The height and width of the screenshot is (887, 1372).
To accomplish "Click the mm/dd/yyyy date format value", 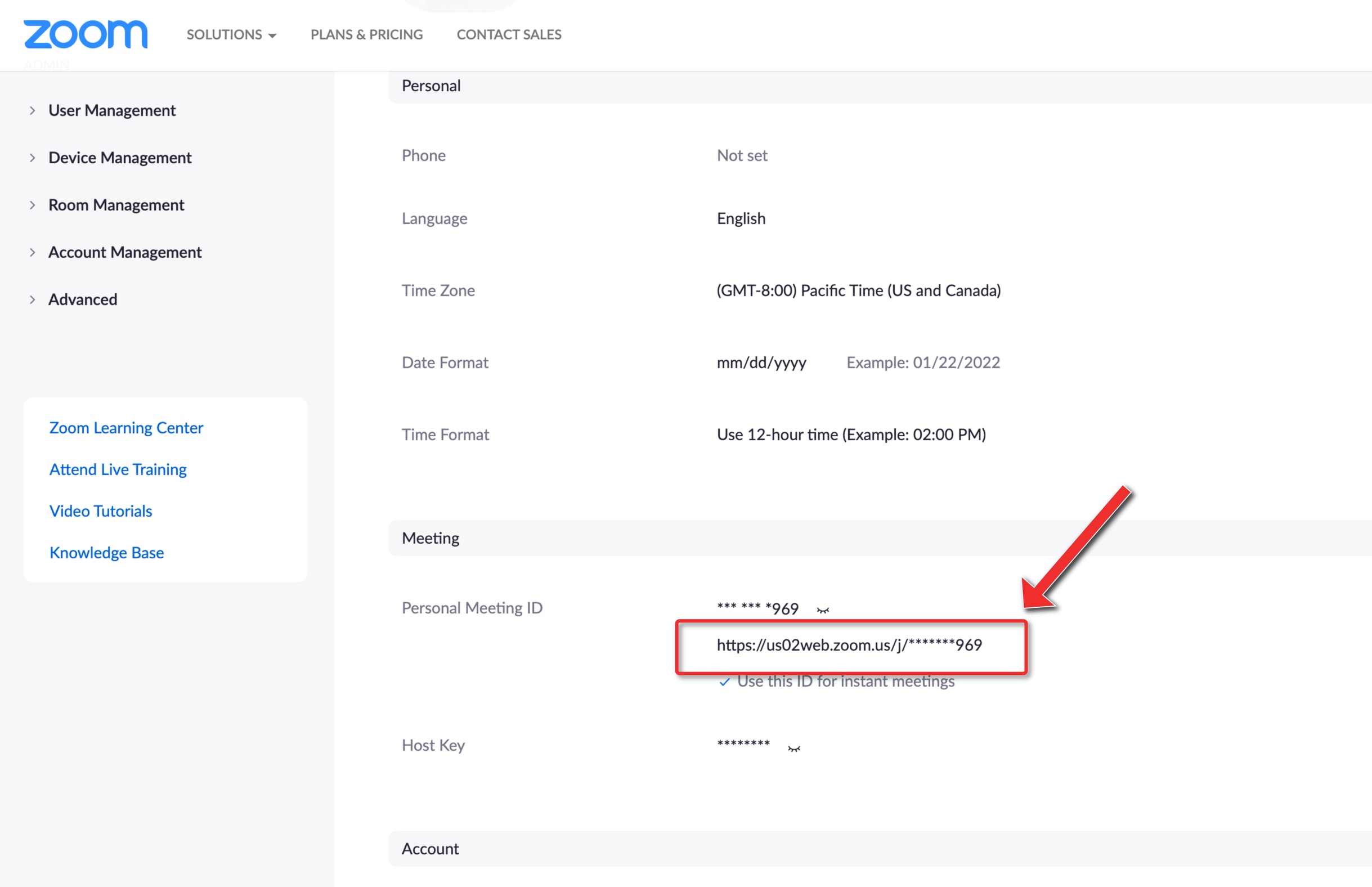I will pos(761,363).
